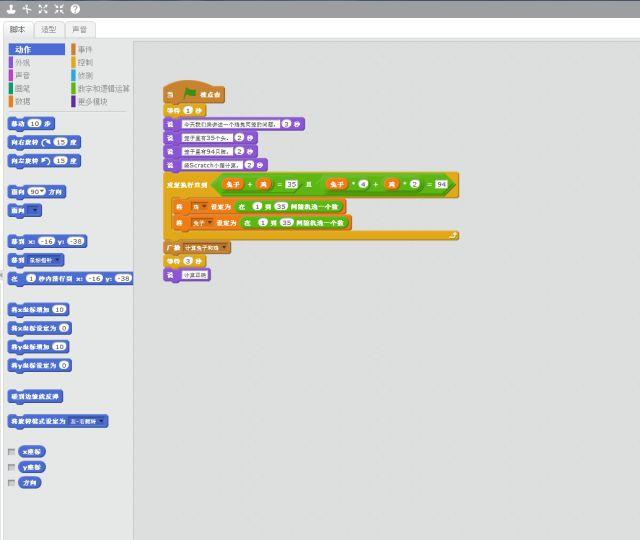Click the green flag hat block
Viewport: 640px width, 540px height.
click(x=194, y=95)
